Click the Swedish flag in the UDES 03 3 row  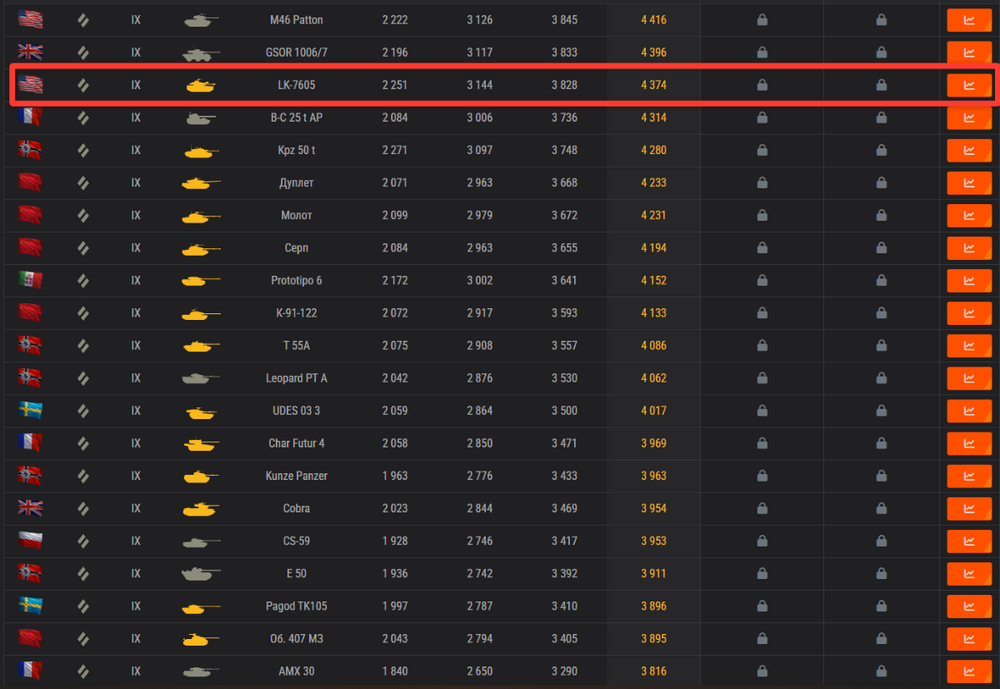click(30, 410)
